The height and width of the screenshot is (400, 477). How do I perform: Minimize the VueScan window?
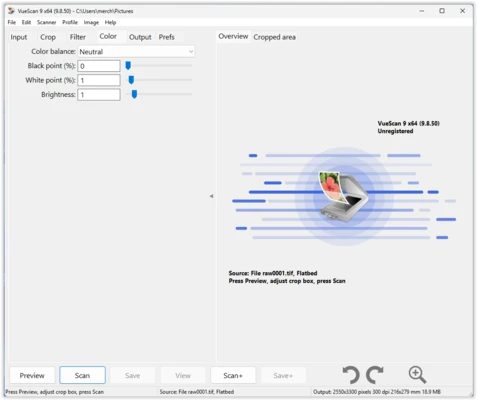click(422, 11)
